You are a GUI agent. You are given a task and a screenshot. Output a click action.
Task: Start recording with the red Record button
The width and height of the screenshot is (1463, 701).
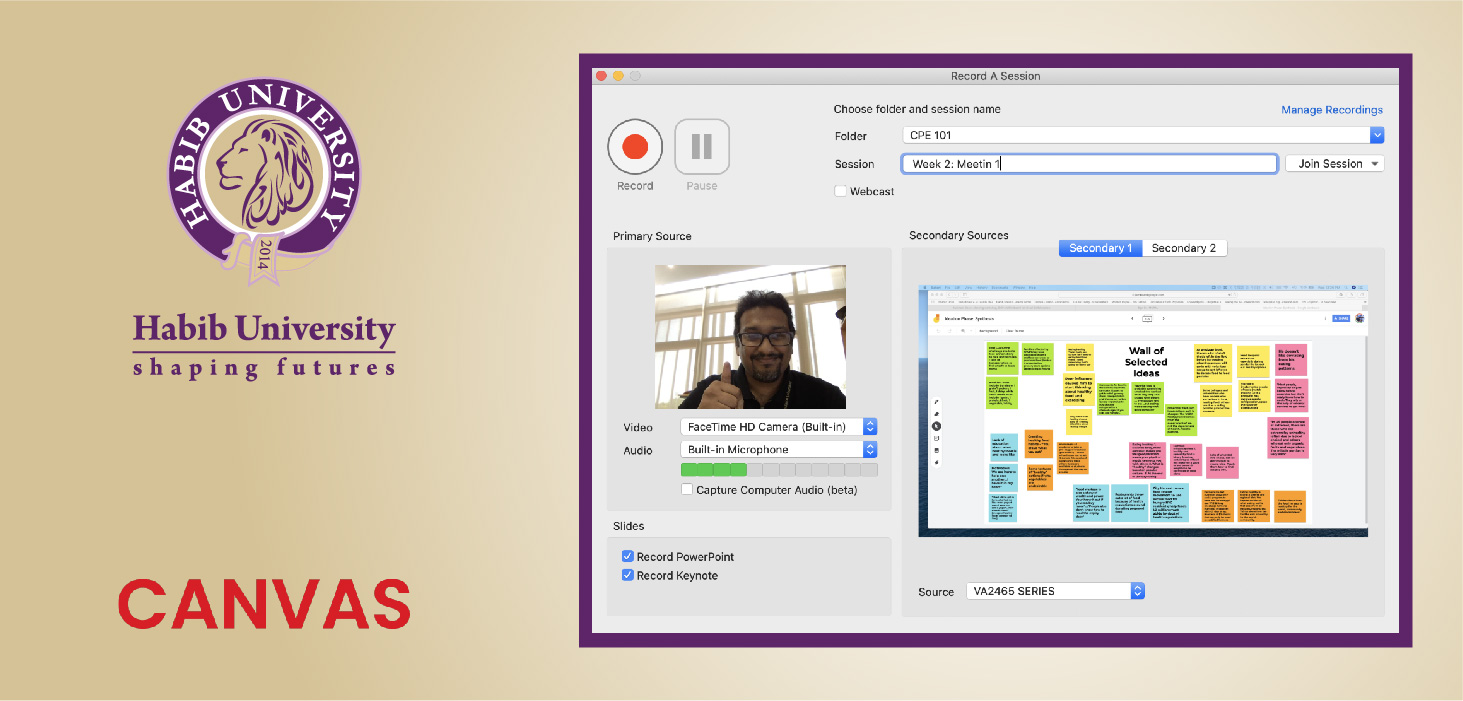point(635,147)
